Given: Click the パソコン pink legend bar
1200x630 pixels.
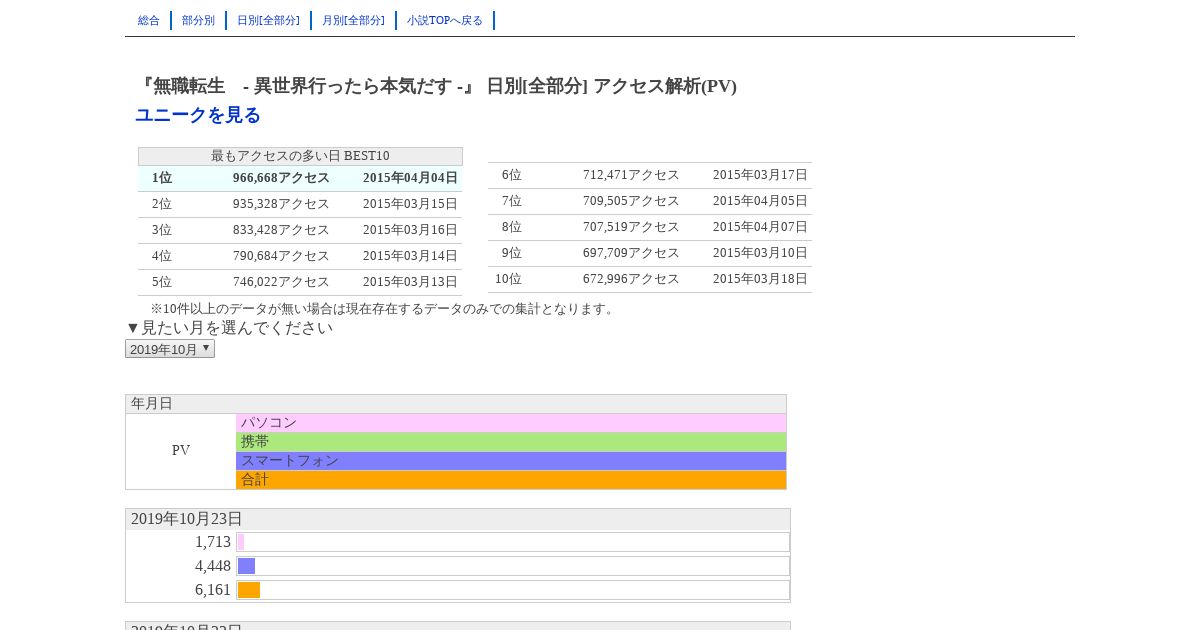Looking at the screenshot, I should [511, 423].
